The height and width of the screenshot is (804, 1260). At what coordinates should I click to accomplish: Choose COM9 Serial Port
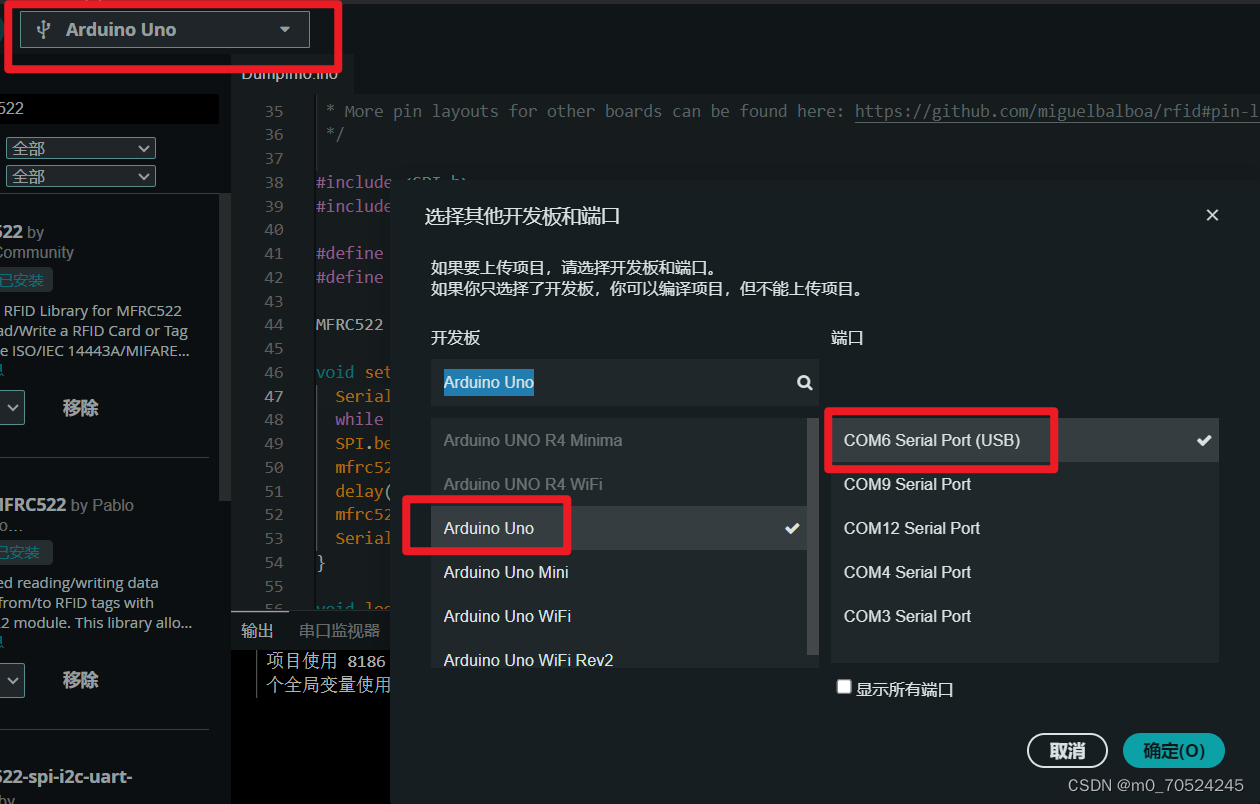tap(1025, 484)
